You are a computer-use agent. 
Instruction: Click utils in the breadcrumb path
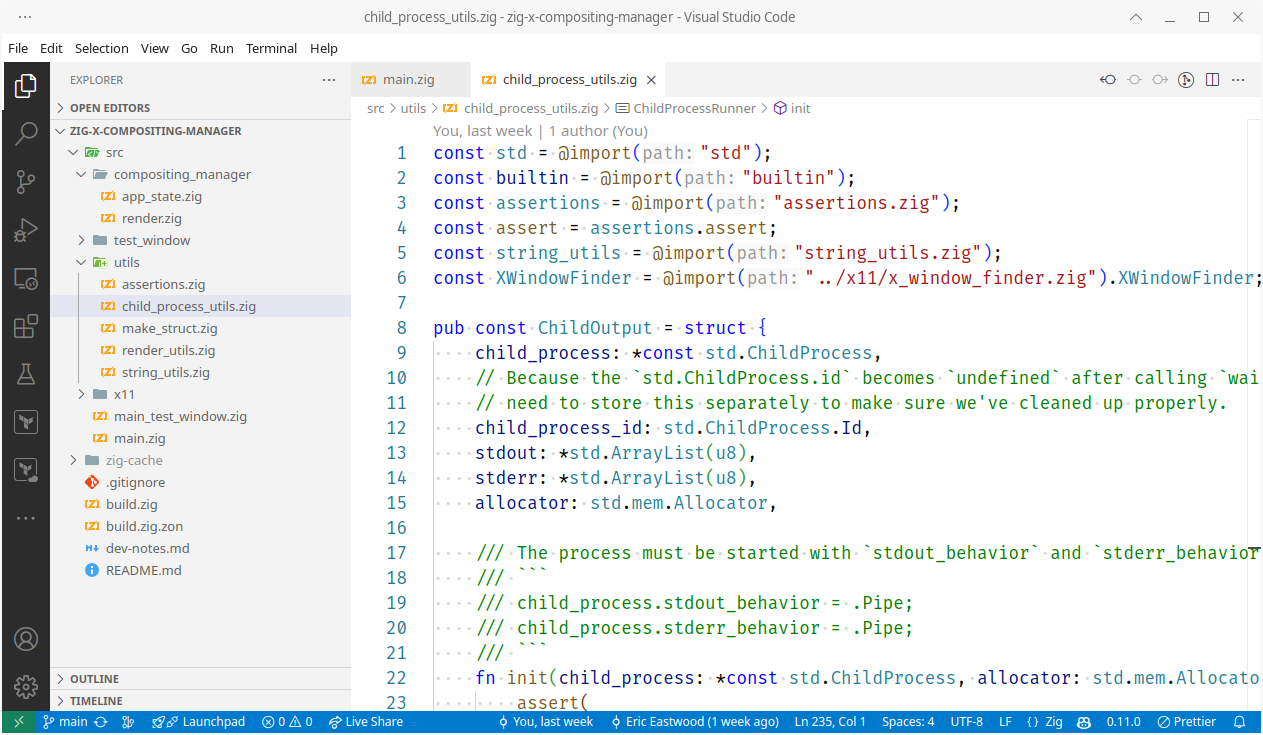click(x=414, y=108)
